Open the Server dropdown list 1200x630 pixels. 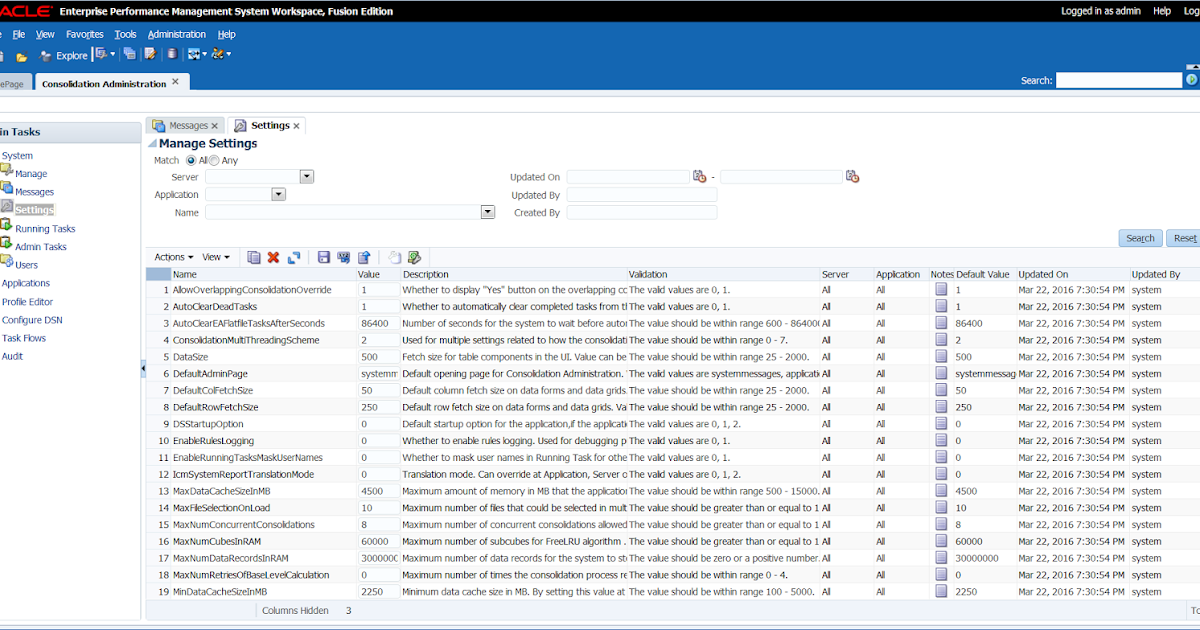coord(307,176)
